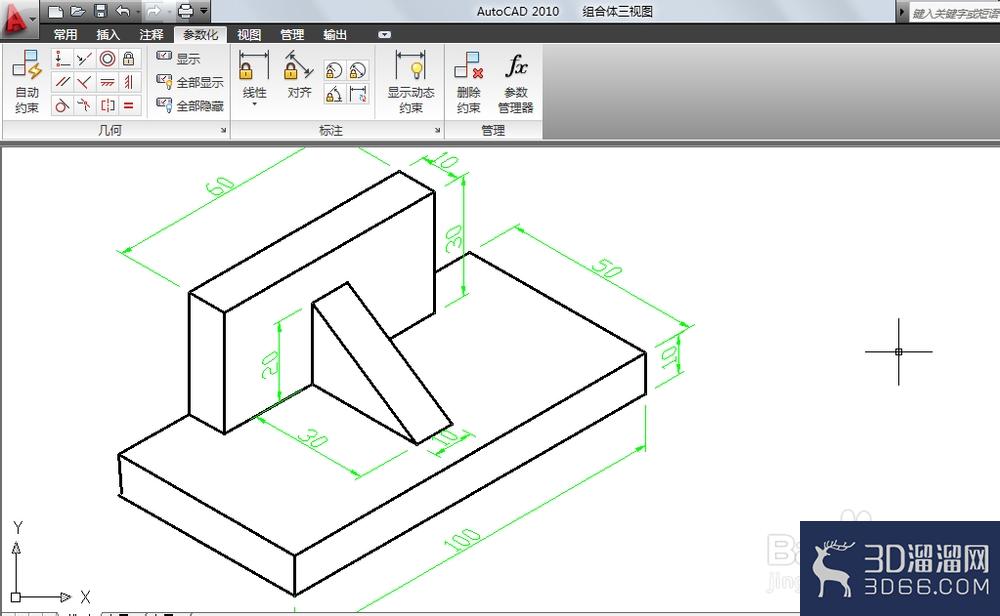
Task: Select the Tangent constraint icon
Action: click(62, 105)
